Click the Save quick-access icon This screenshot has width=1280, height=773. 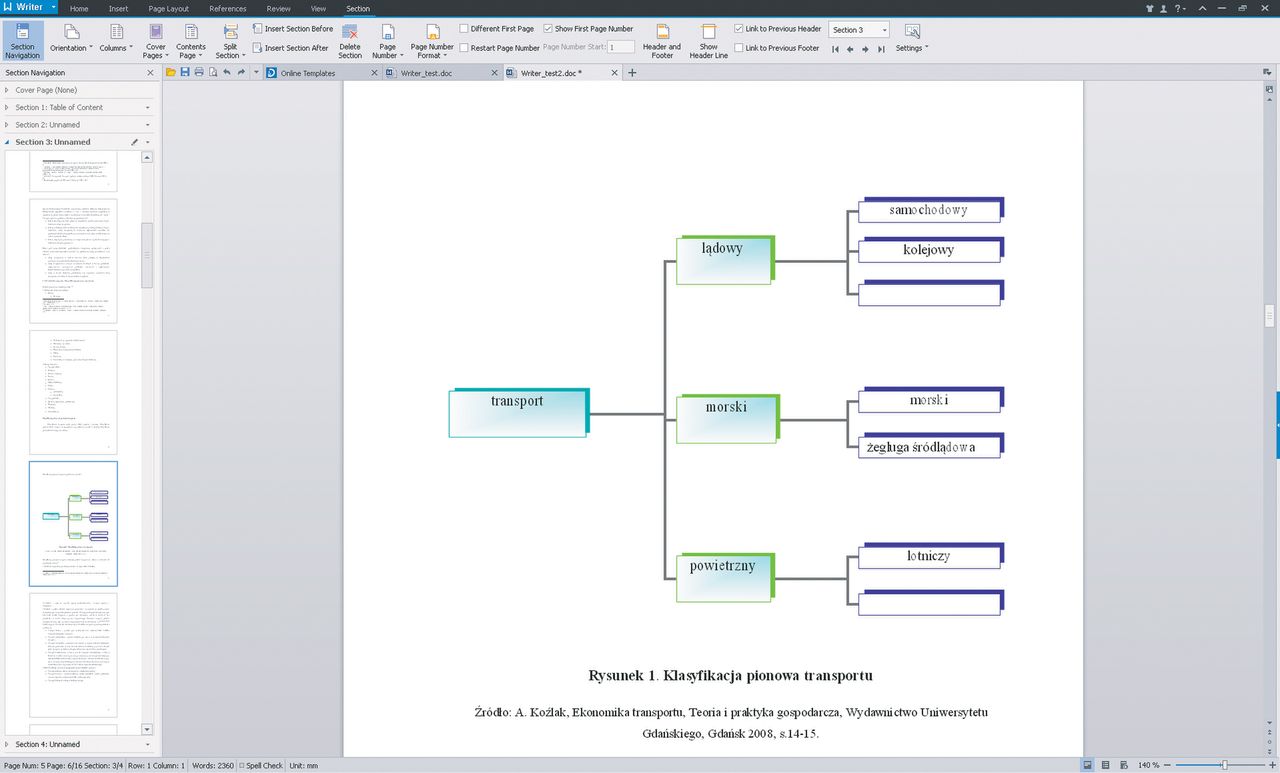click(x=185, y=73)
